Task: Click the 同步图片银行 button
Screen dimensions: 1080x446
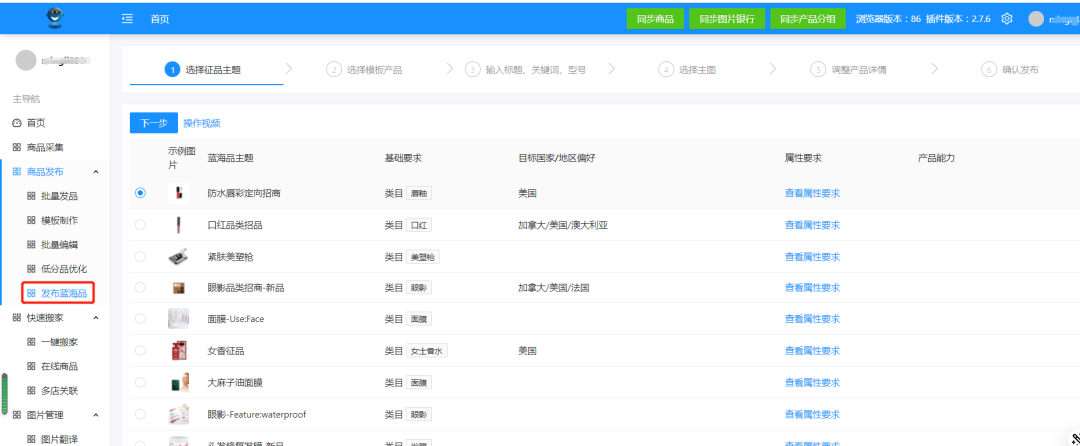Action: (x=727, y=19)
